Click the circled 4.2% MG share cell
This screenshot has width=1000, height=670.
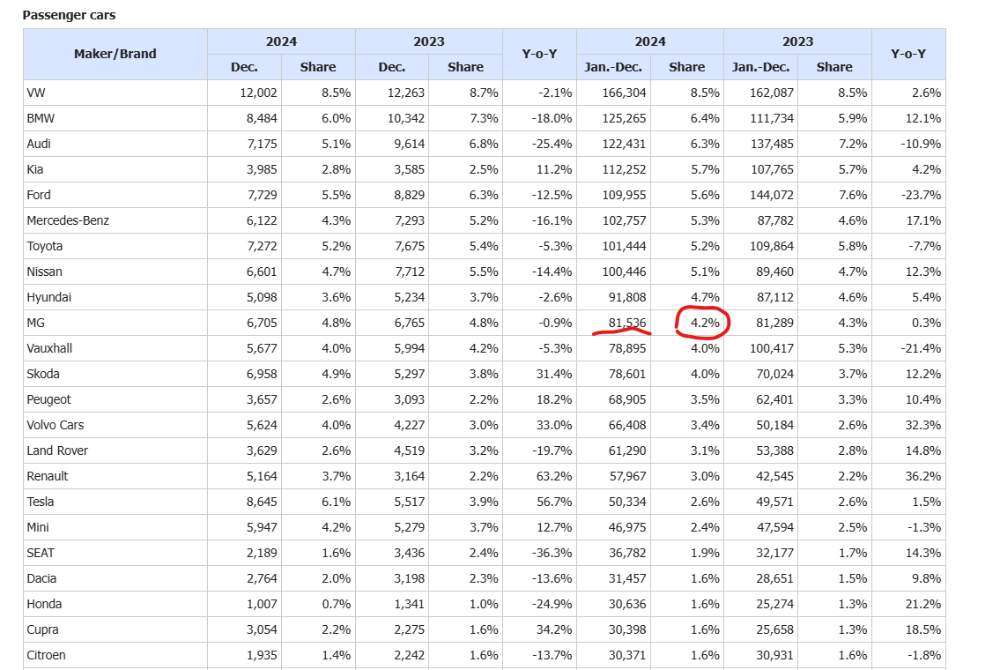pos(705,323)
